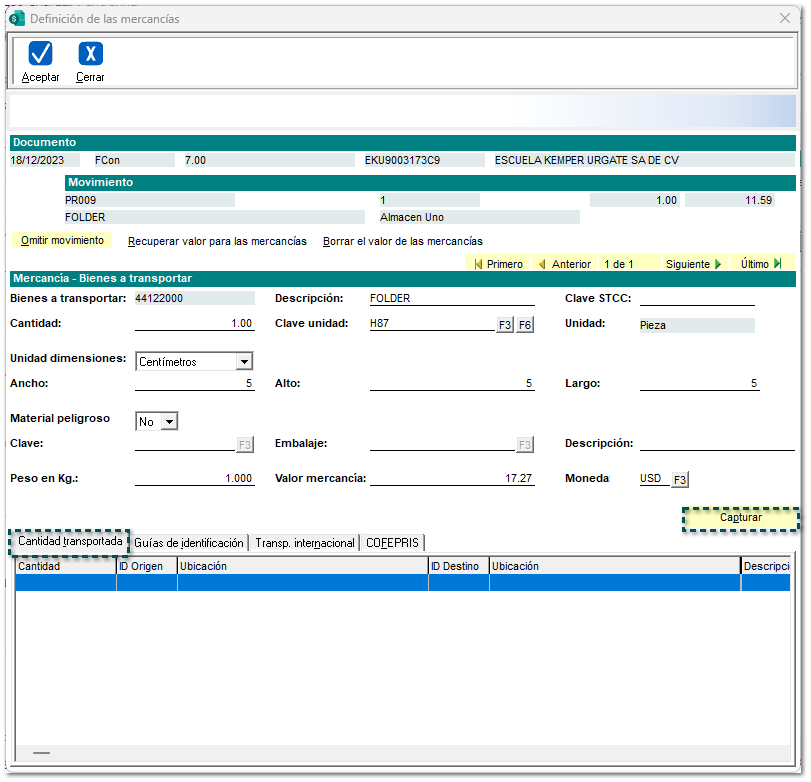Image resolution: width=811 pixels, height=782 pixels.
Task: Click the Clave STCC input field
Action: pyautogui.click(x=697, y=298)
